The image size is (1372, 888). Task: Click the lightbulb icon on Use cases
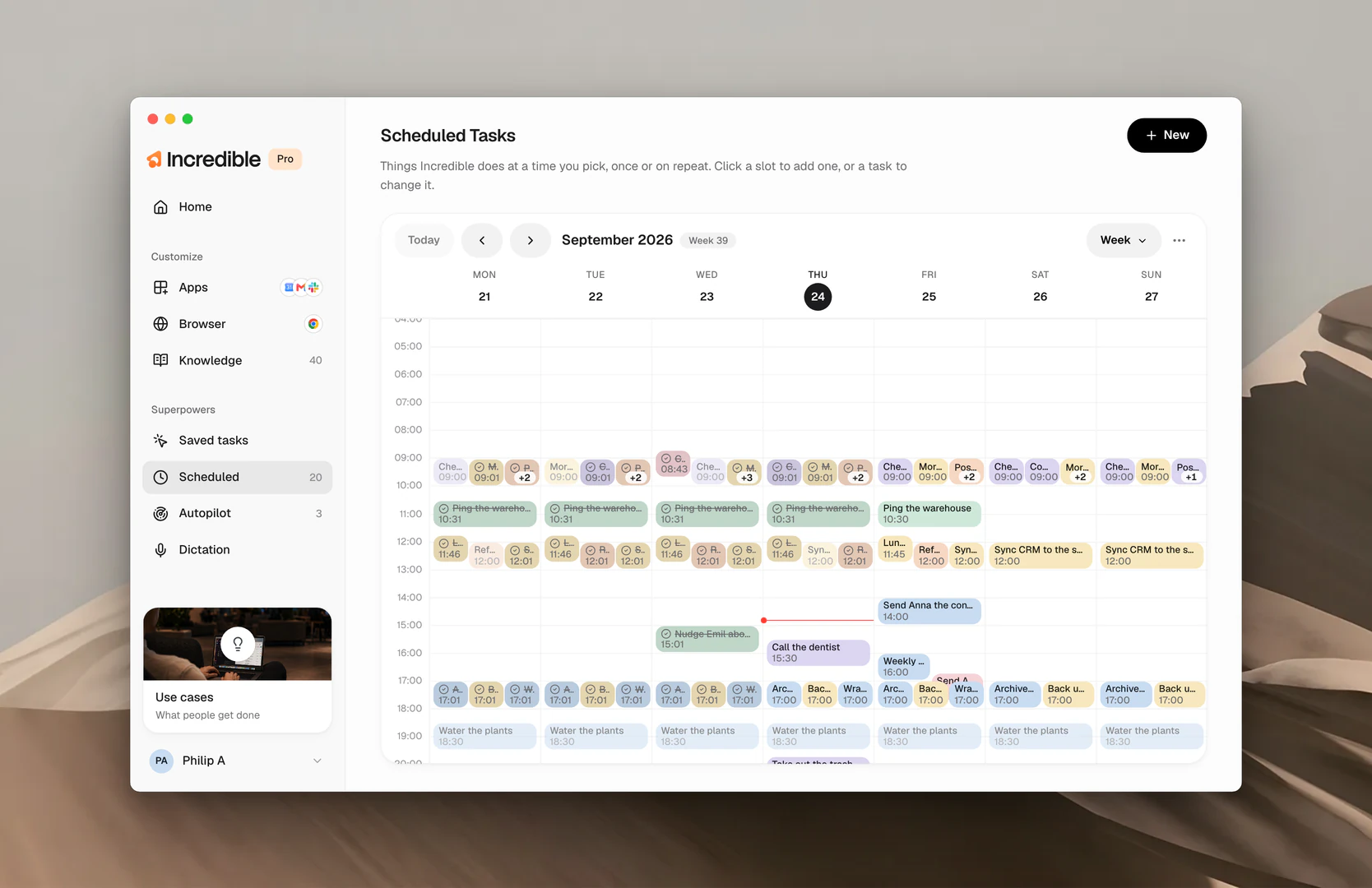click(x=238, y=644)
